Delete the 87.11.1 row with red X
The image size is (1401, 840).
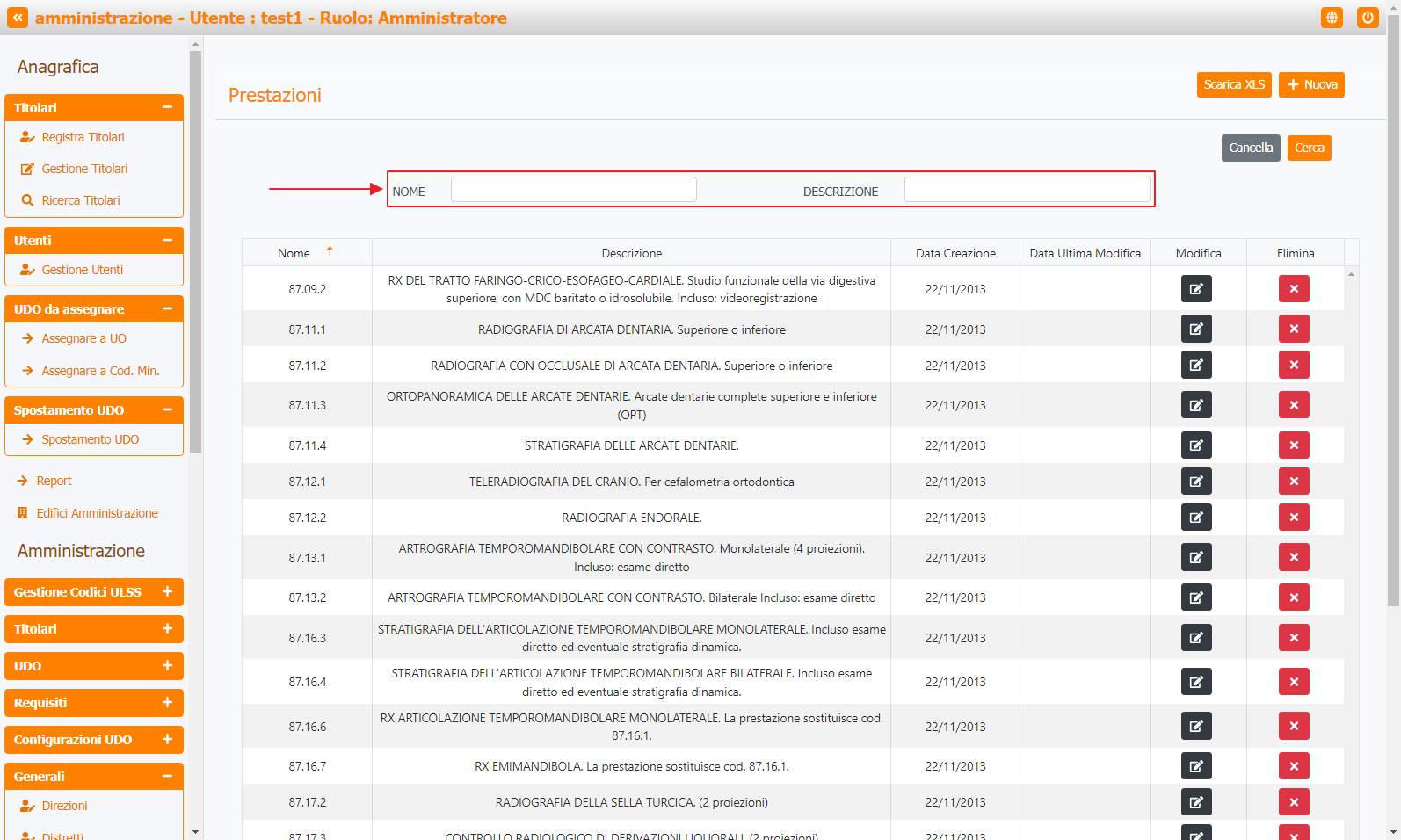point(1293,329)
